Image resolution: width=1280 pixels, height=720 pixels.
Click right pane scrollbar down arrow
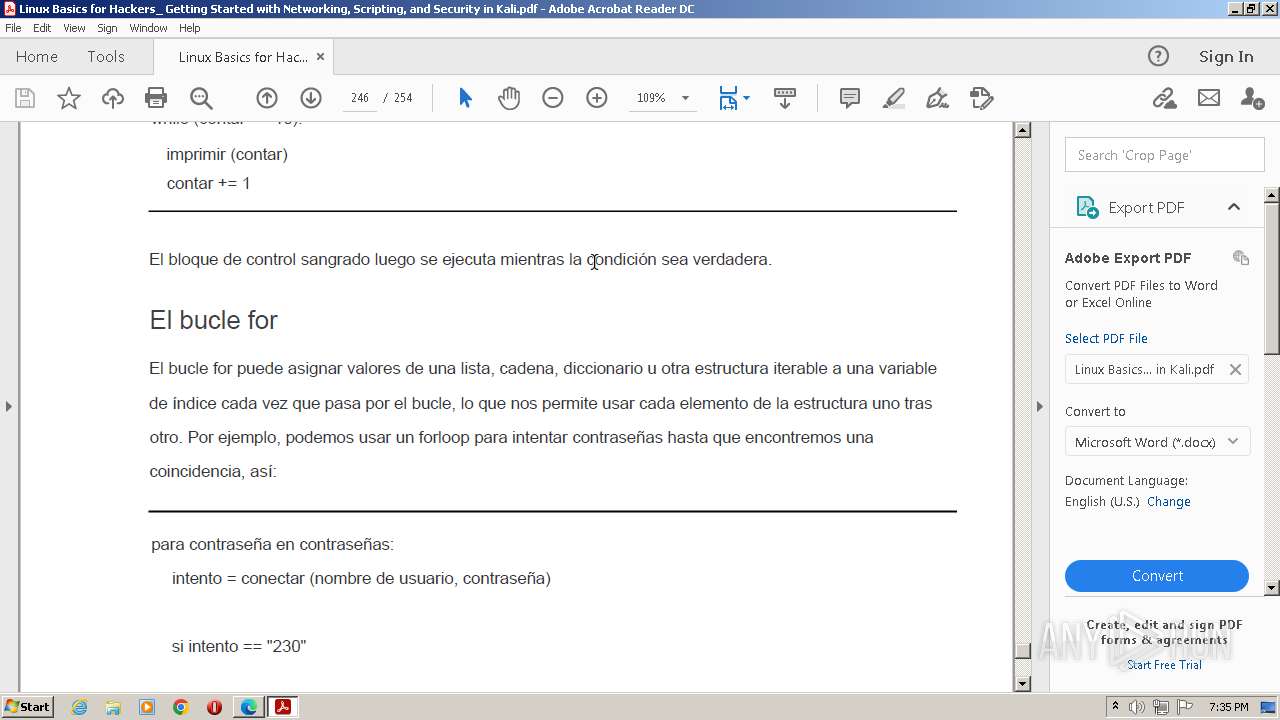1272,588
